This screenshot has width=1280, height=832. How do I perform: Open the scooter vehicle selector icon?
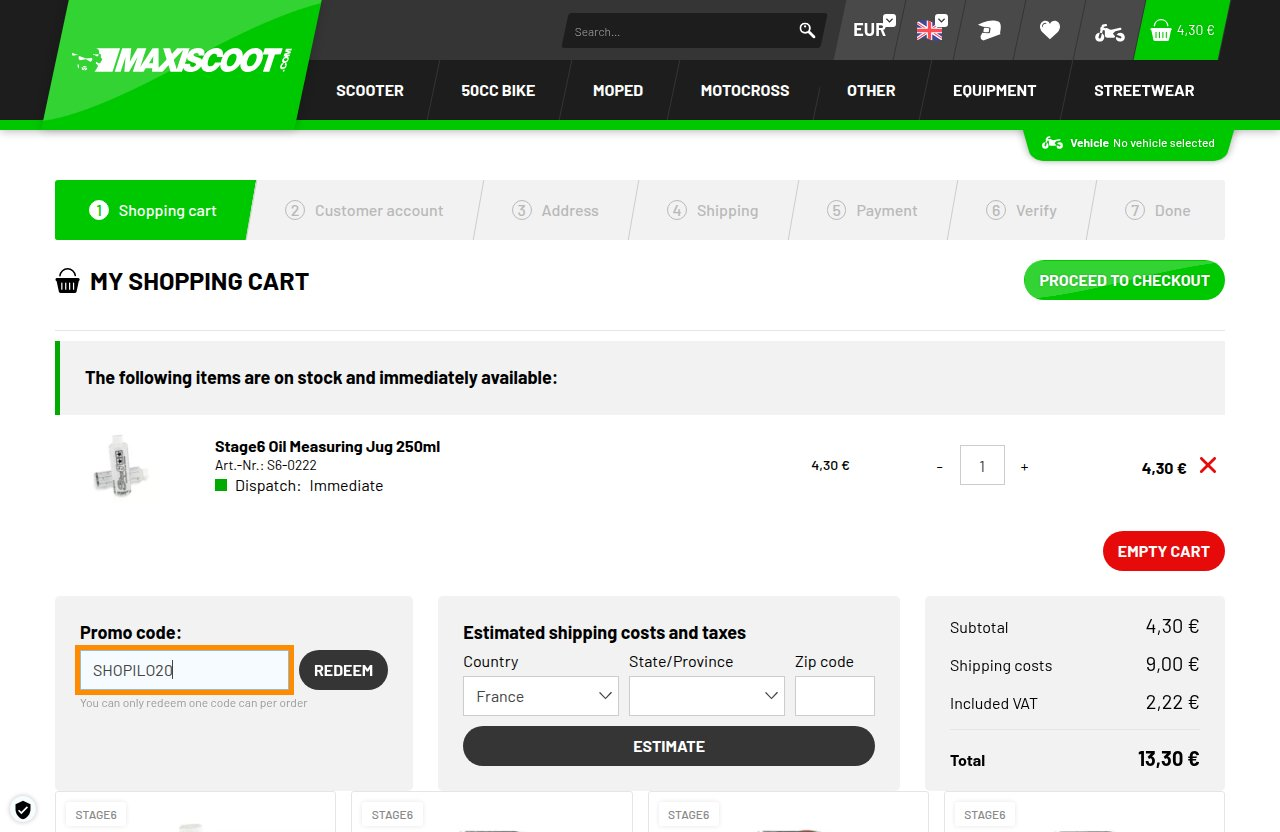pyautogui.click(x=1109, y=32)
